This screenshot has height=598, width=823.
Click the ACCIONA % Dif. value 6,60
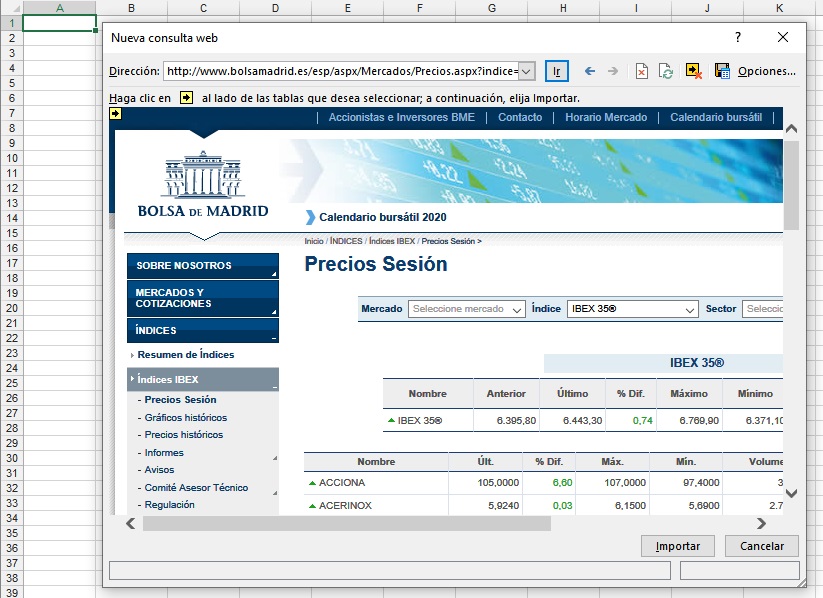pyautogui.click(x=562, y=482)
